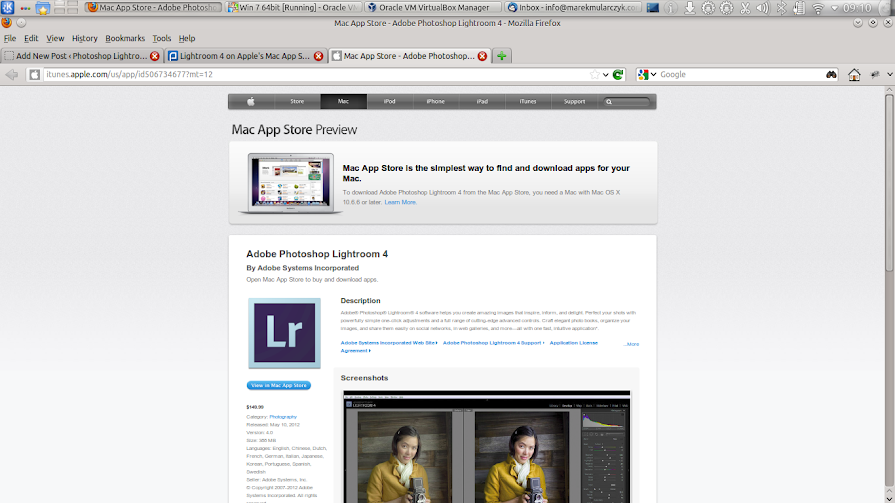Click the Bluetooth tray icon
The width and height of the screenshot is (895, 503).
tap(781, 8)
